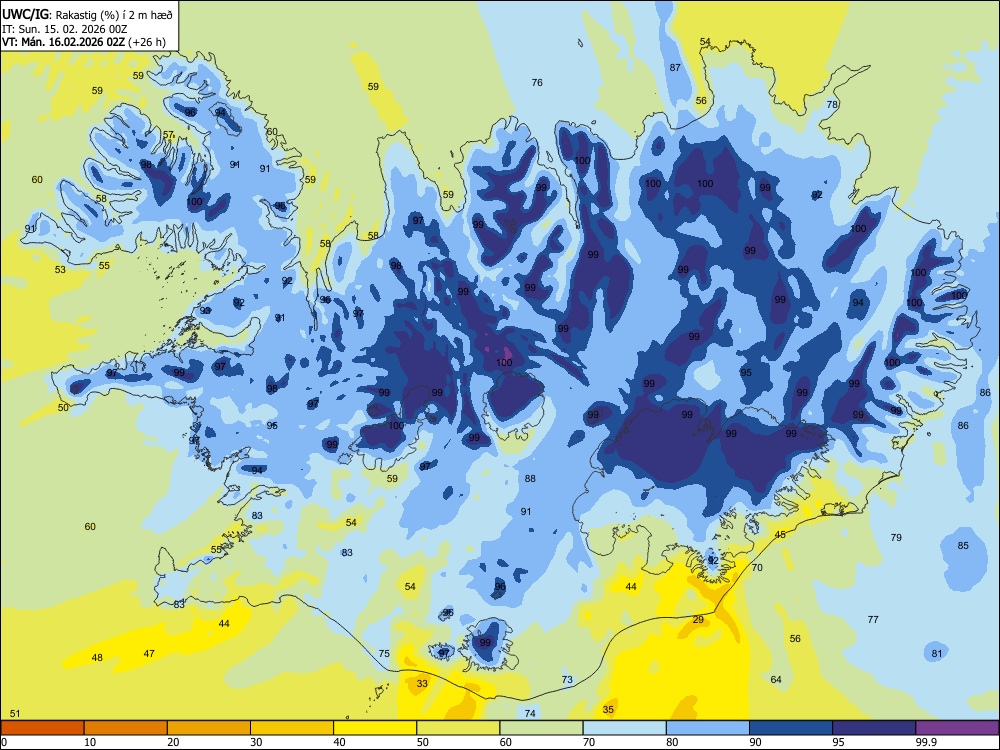This screenshot has height=750, width=1000.
Task: Click the humidity value '87' on the map
Action: tap(675, 67)
